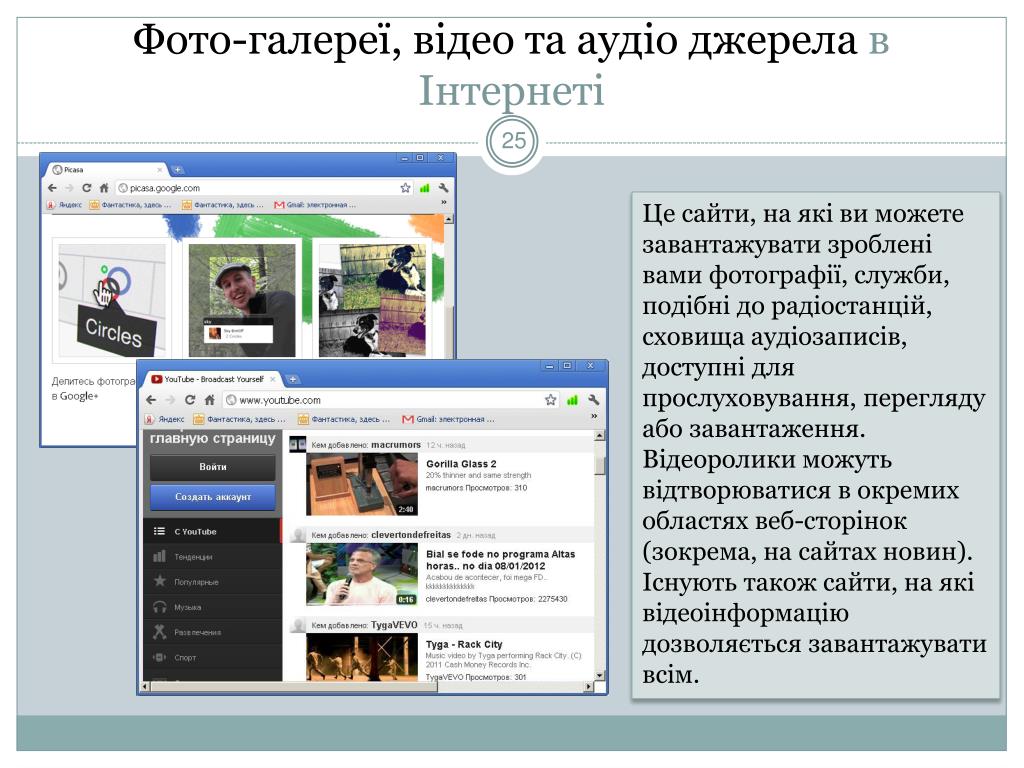Open the new tab in Picasa window
1024x768 pixels.
tap(178, 170)
